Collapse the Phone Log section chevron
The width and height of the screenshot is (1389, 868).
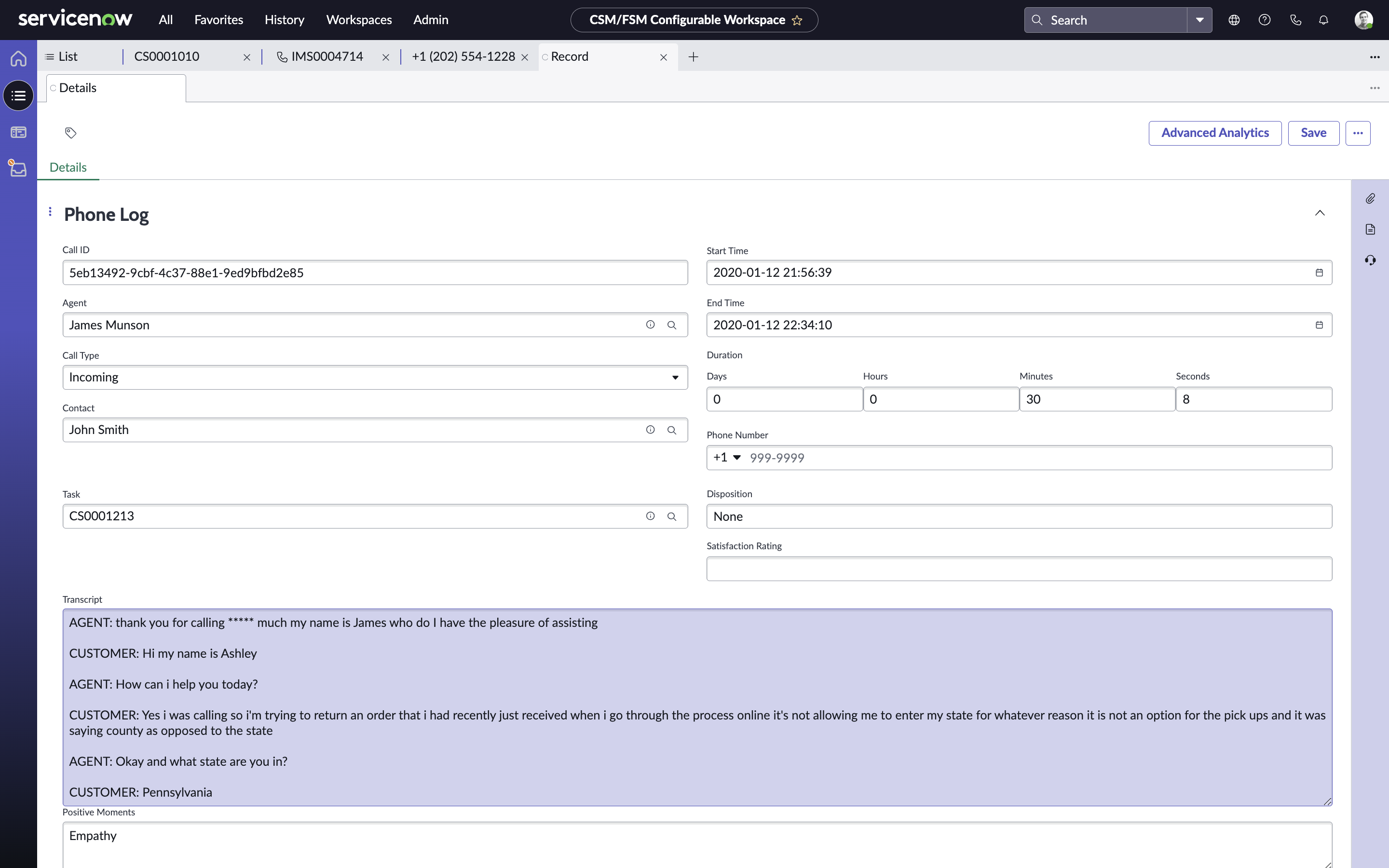click(x=1320, y=212)
